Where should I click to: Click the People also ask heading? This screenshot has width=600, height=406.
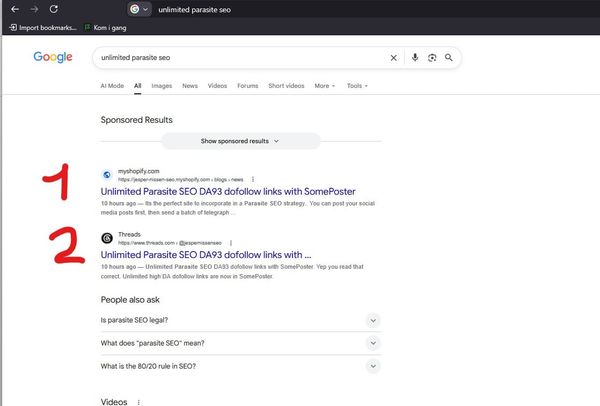point(130,300)
